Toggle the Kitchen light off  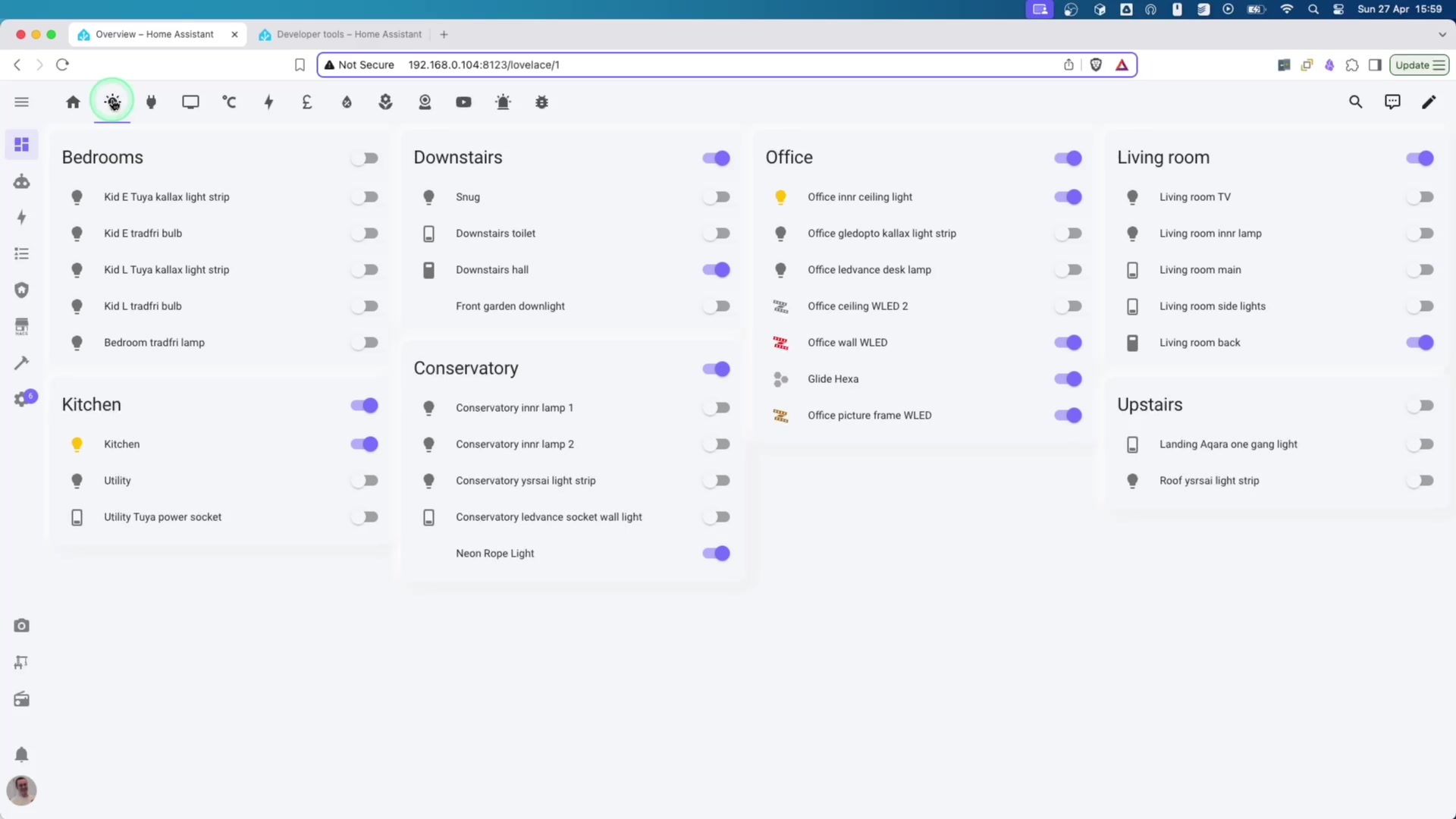tap(364, 444)
